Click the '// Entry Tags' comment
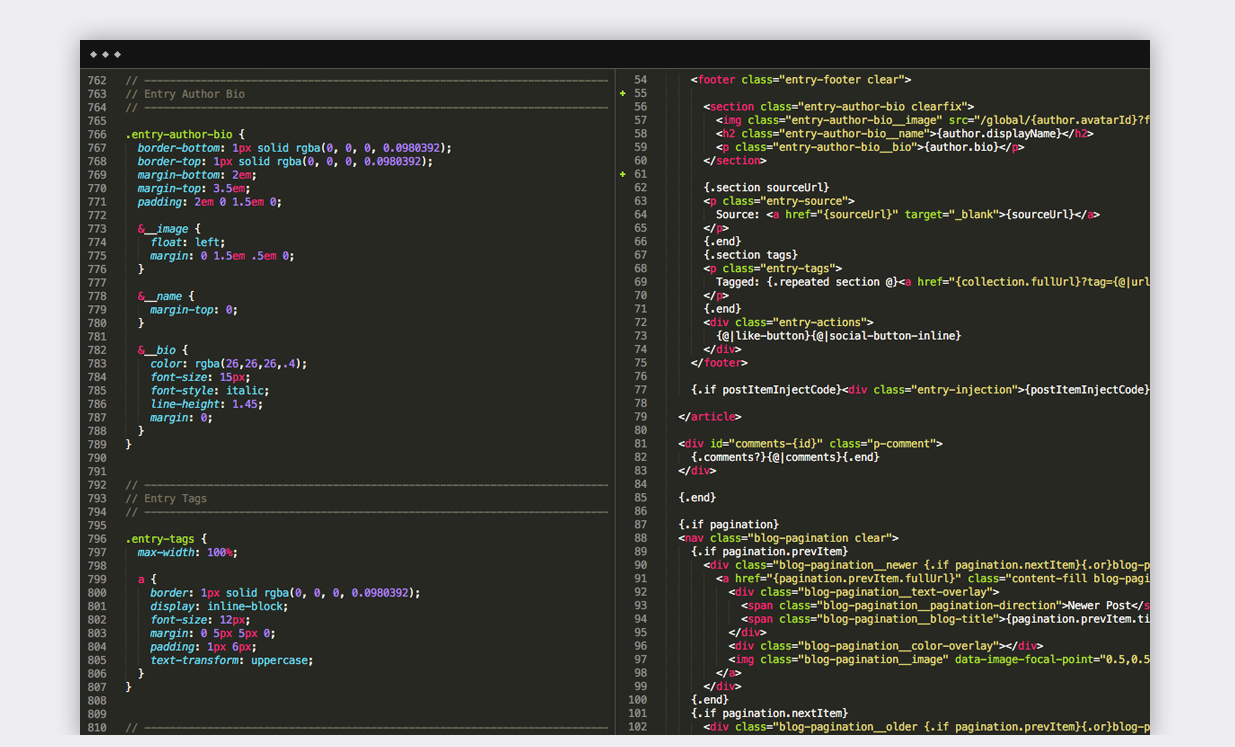Image resolution: width=1235 pixels, height=747 pixels. 166,498
